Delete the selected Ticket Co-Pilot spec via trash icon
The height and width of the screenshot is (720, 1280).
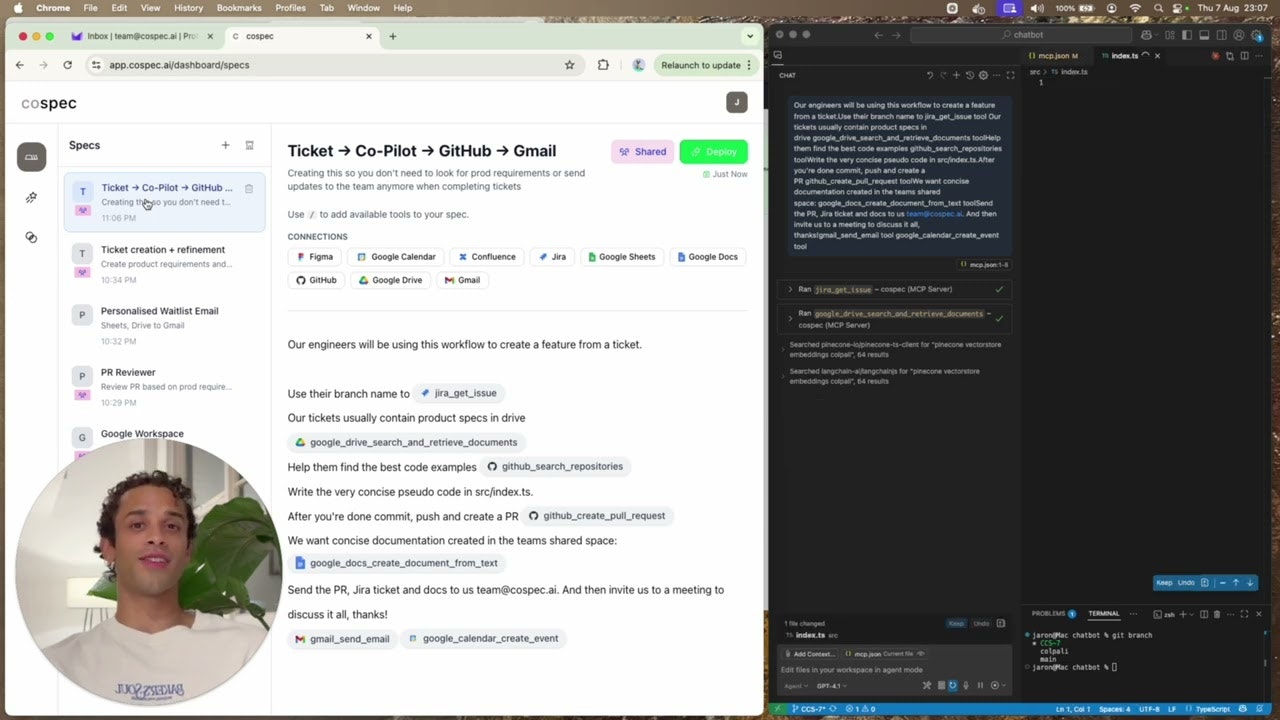(249, 188)
